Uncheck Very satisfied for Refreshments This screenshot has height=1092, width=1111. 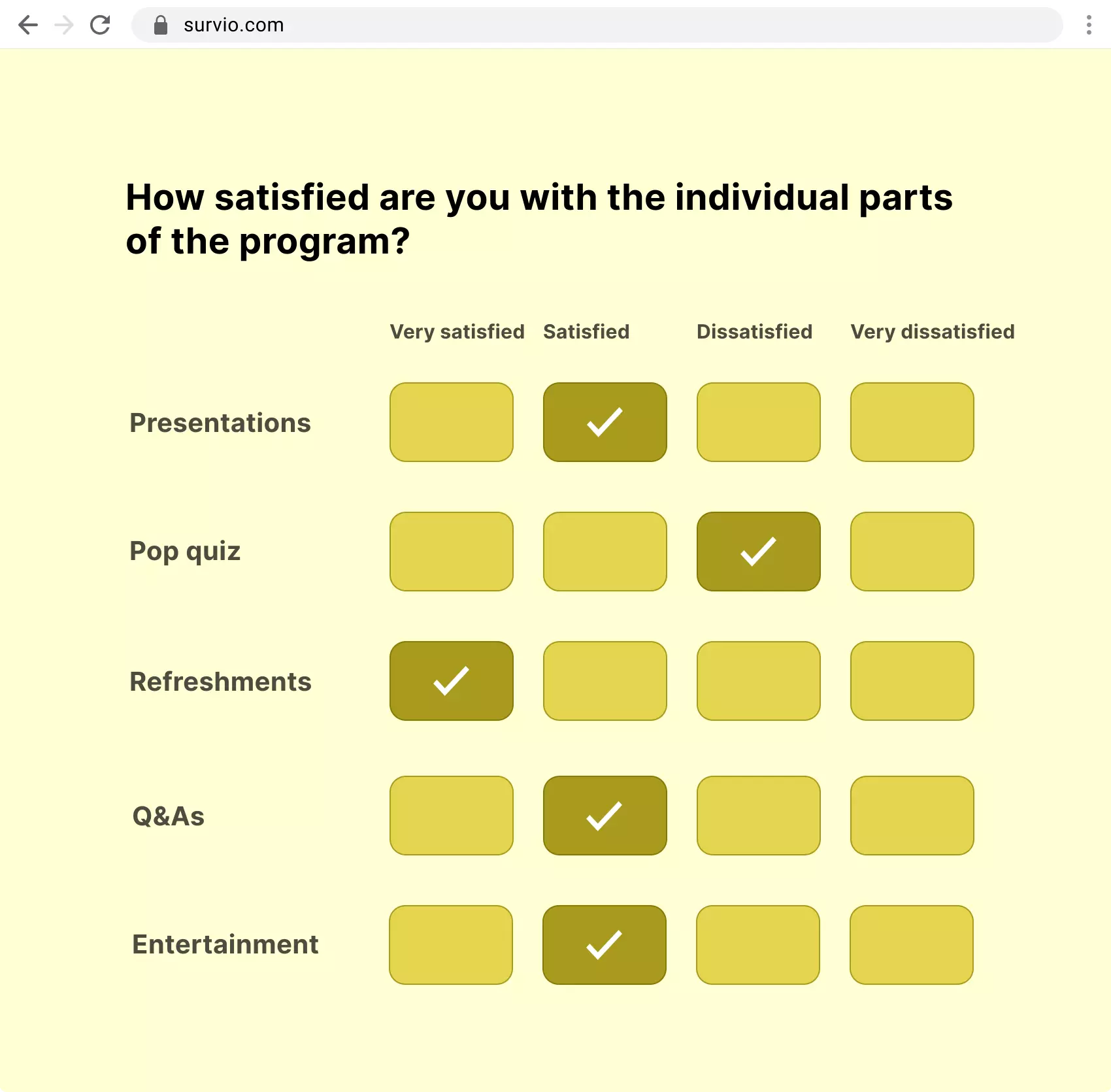[451, 681]
